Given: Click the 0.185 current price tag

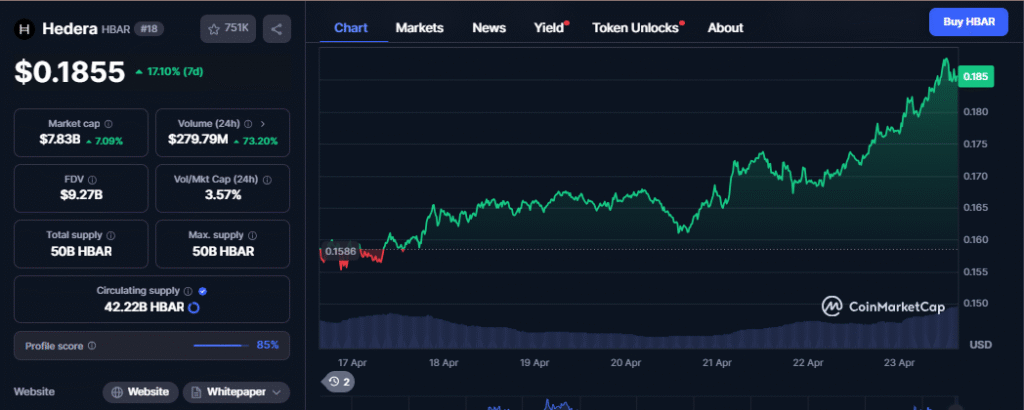Looking at the screenshot, I should [x=976, y=76].
